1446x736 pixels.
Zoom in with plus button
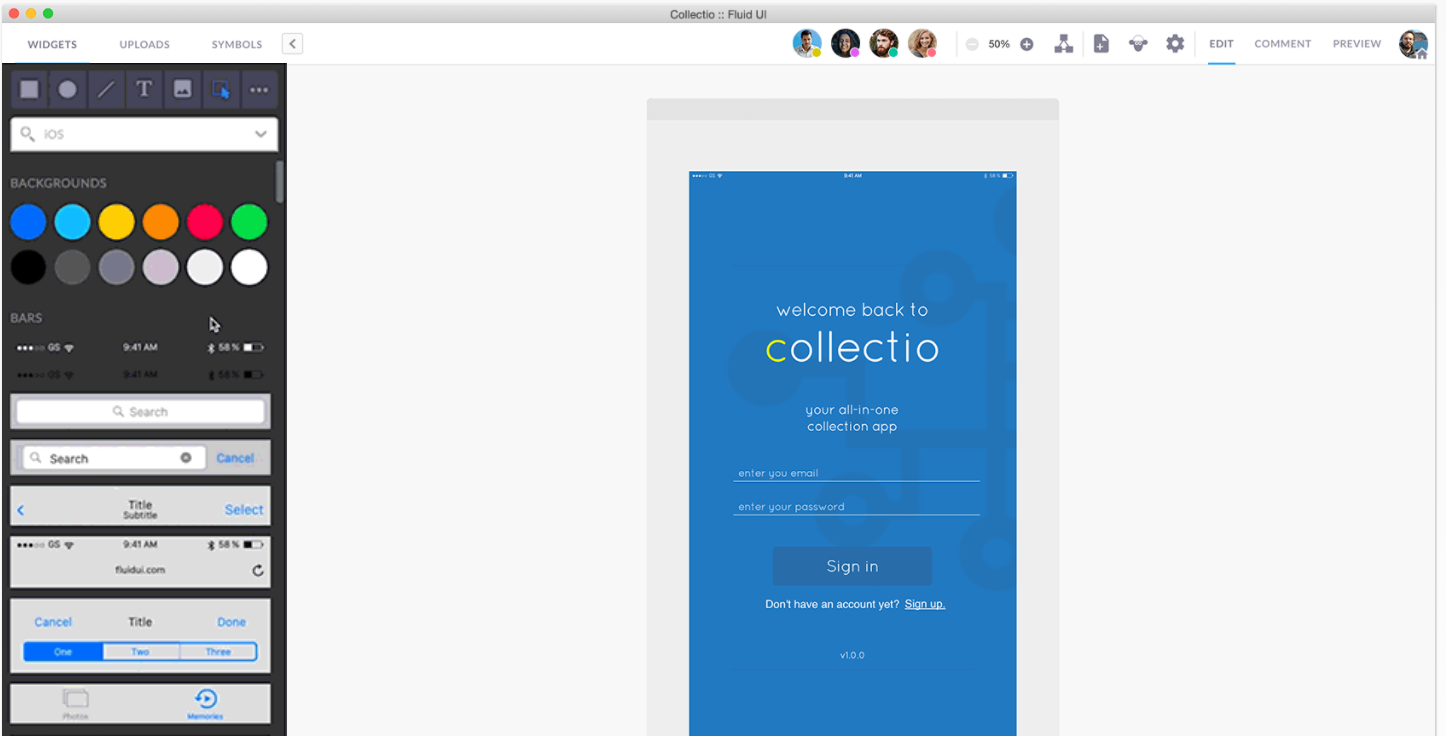click(x=1026, y=44)
